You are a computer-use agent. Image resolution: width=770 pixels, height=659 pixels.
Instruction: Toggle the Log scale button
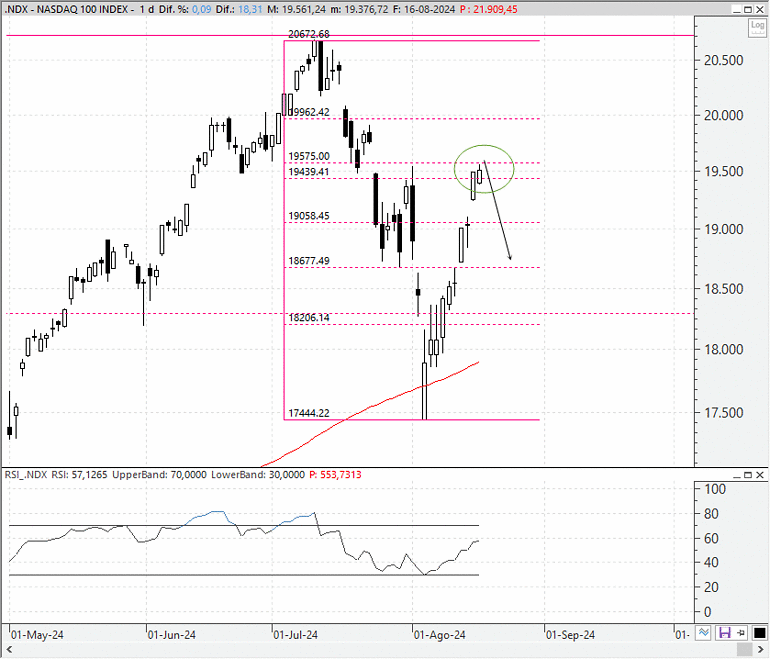click(757, 27)
